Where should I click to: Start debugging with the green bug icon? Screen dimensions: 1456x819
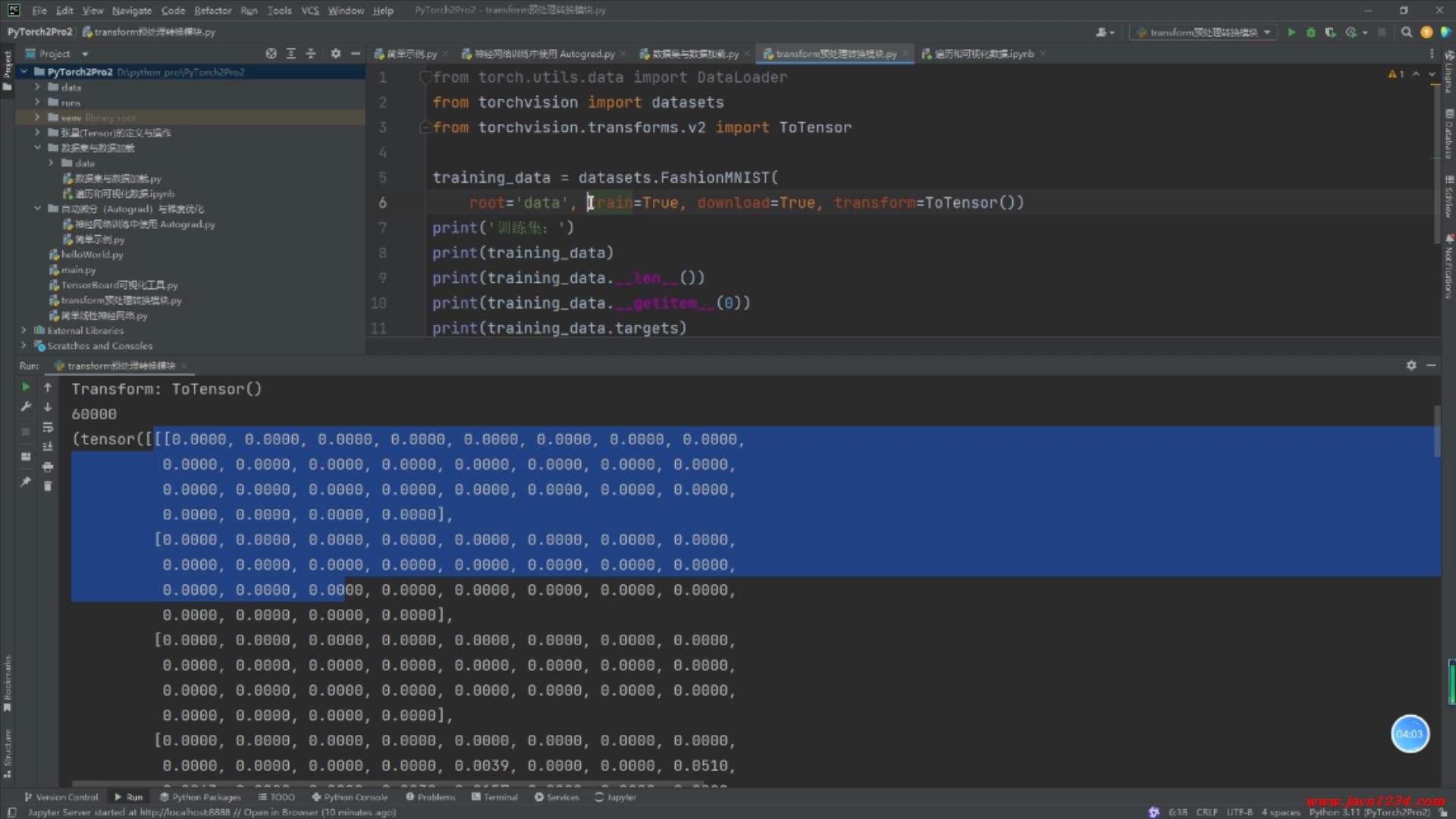(x=1310, y=33)
